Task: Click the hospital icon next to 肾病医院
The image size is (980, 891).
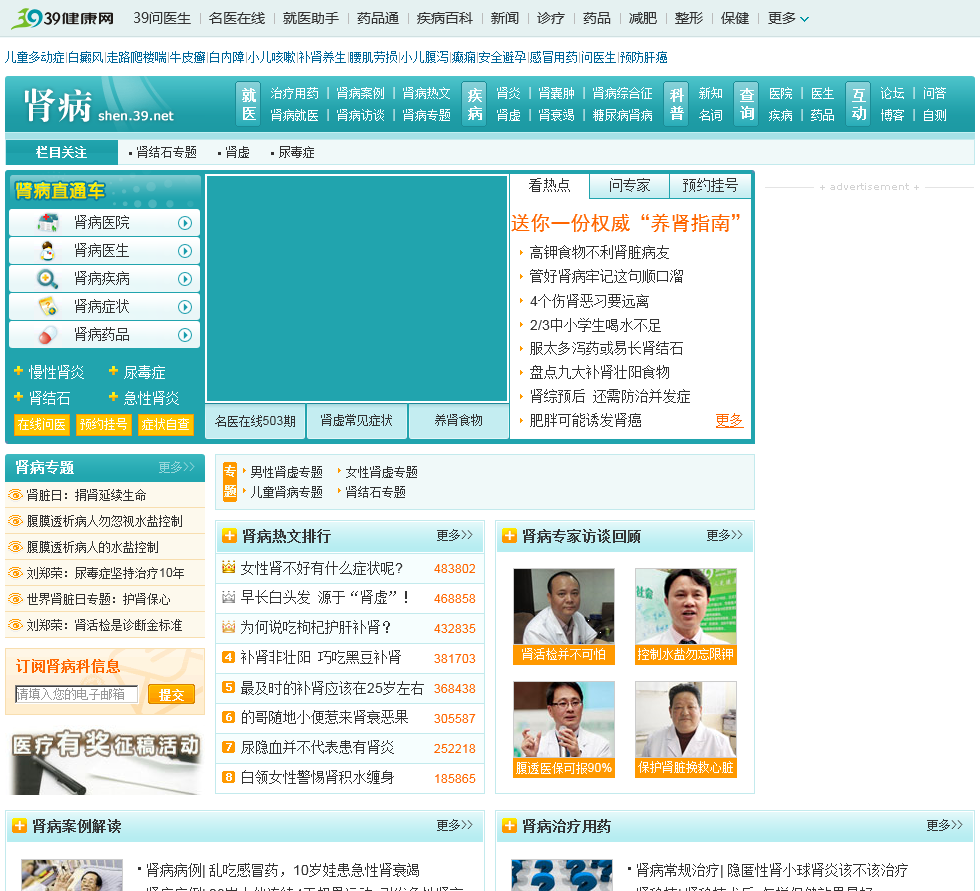Action: click(x=48, y=222)
